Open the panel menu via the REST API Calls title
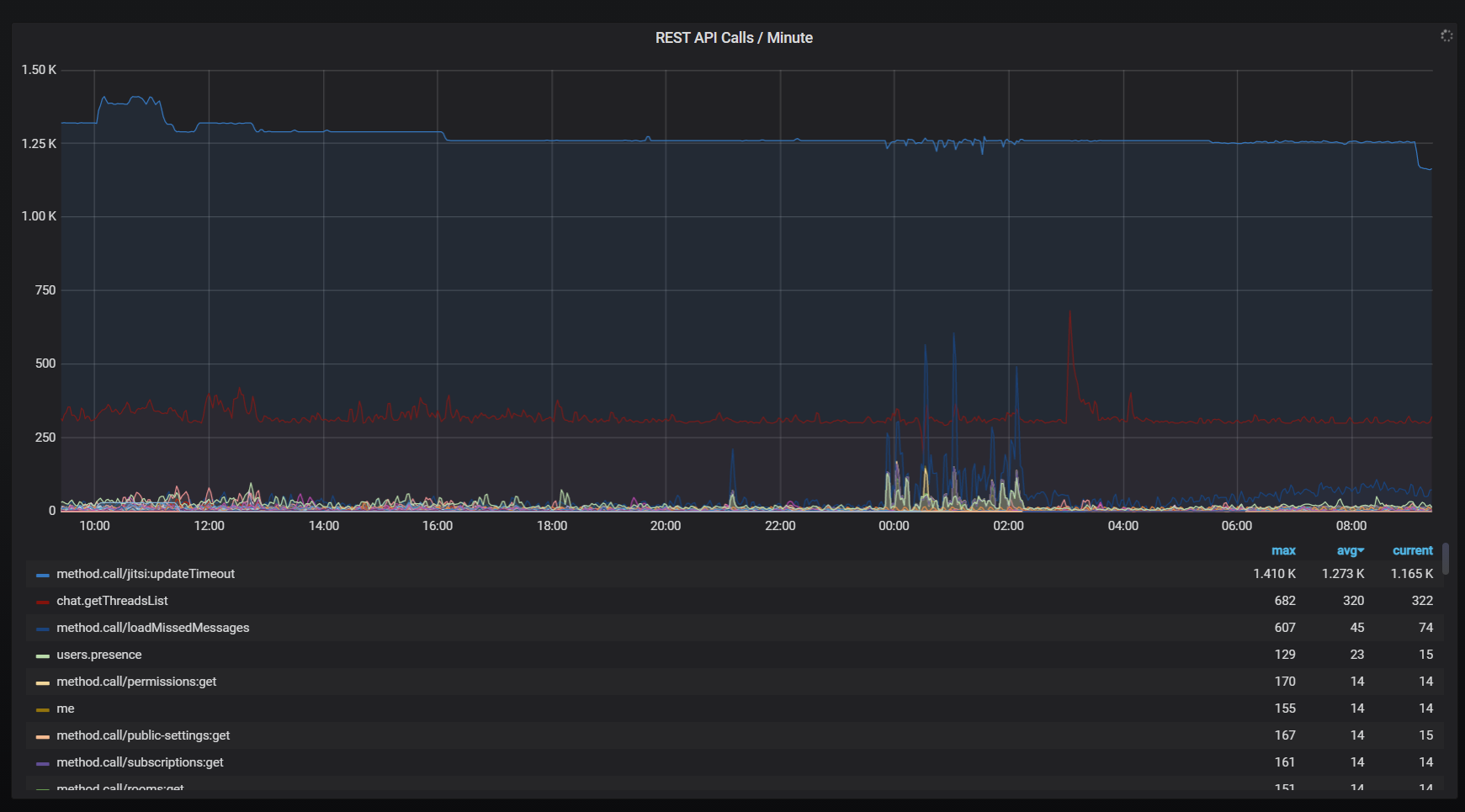 click(733, 38)
